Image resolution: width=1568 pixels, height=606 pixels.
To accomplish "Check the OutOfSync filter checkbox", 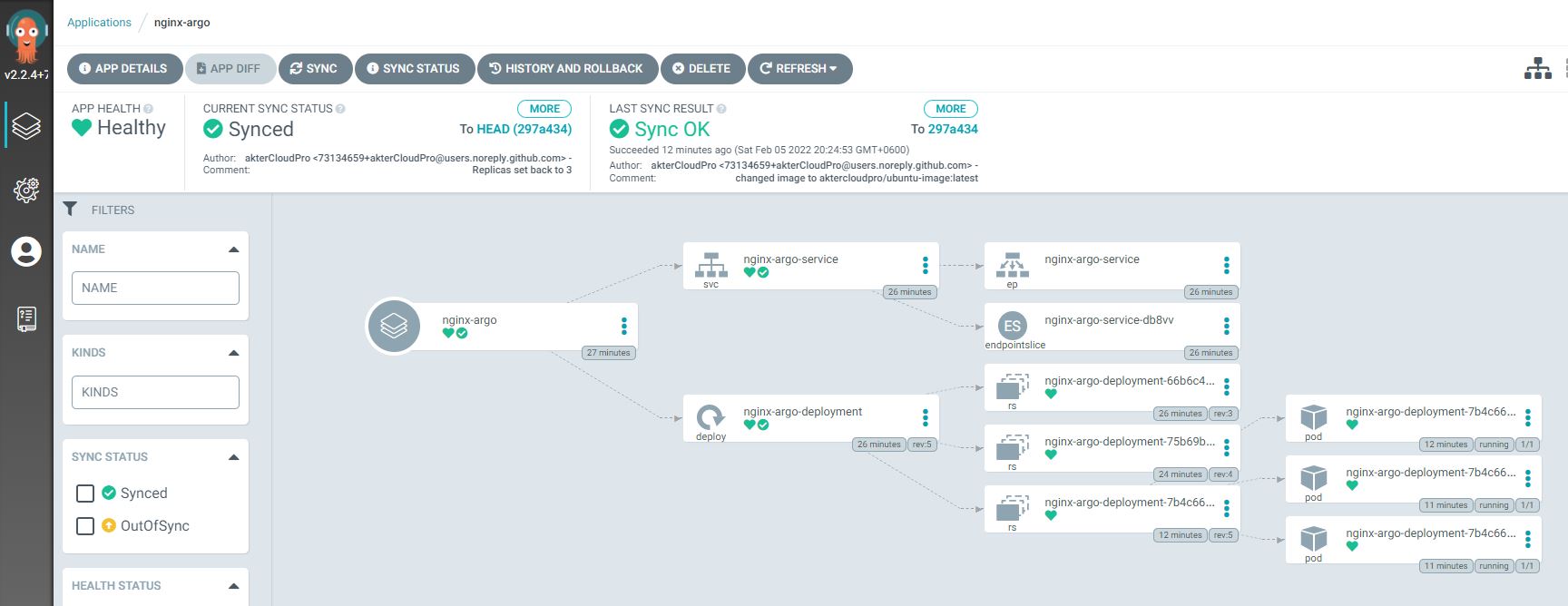I will tap(85, 526).
